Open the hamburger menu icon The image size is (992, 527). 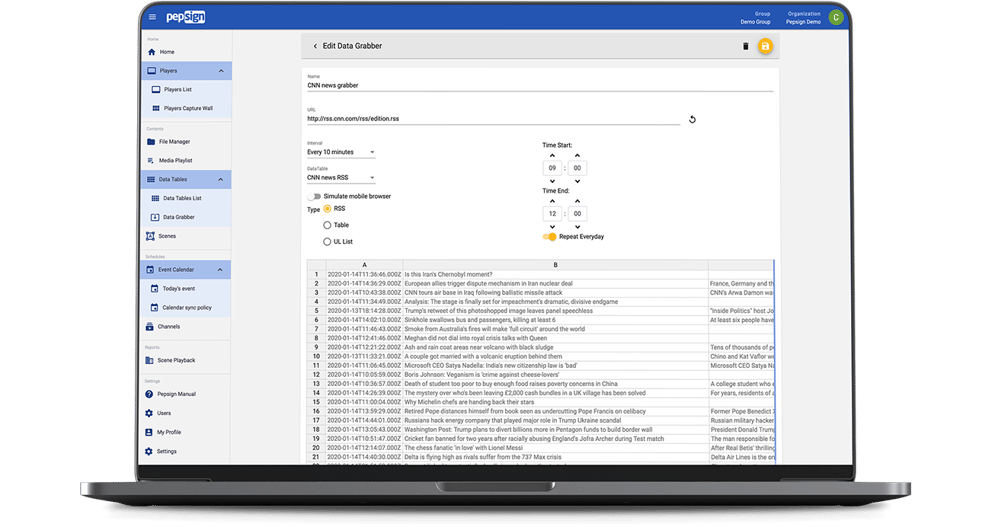(x=152, y=17)
